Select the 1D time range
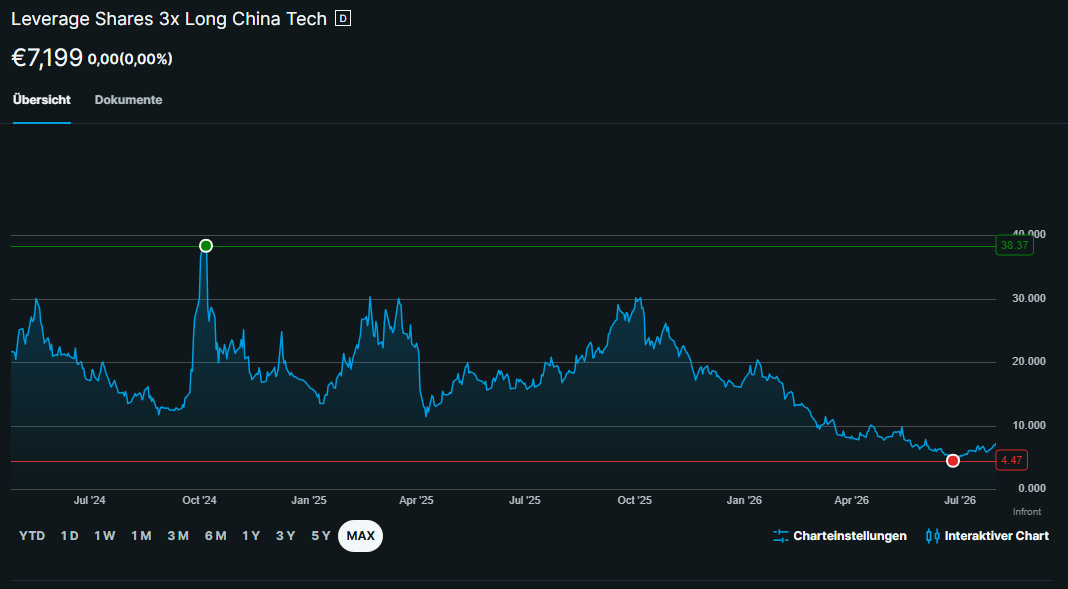The width and height of the screenshot is (1068, 589). (x=69, y=536)
